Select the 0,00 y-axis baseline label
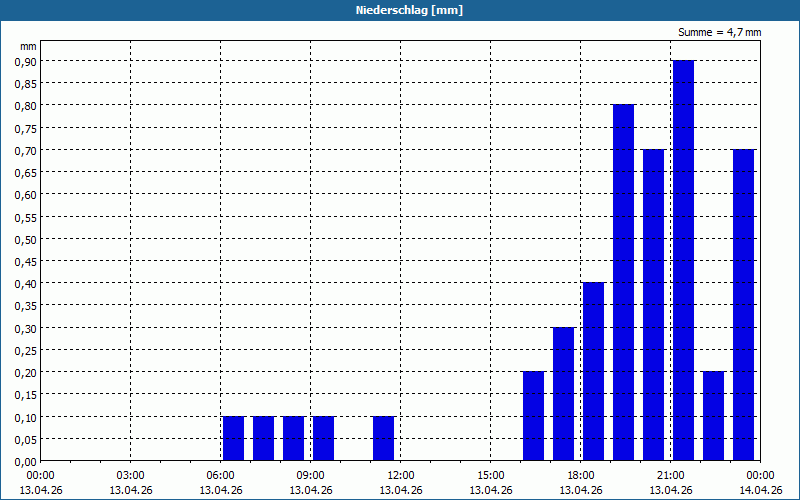Image resolution: width=800 pixels, height=500 pixels. 25,462
